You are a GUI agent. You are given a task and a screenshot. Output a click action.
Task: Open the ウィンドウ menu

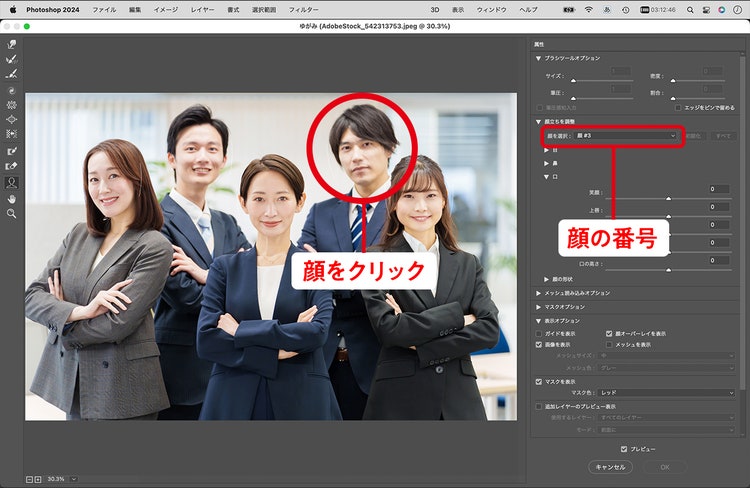(x=492, y=10)
